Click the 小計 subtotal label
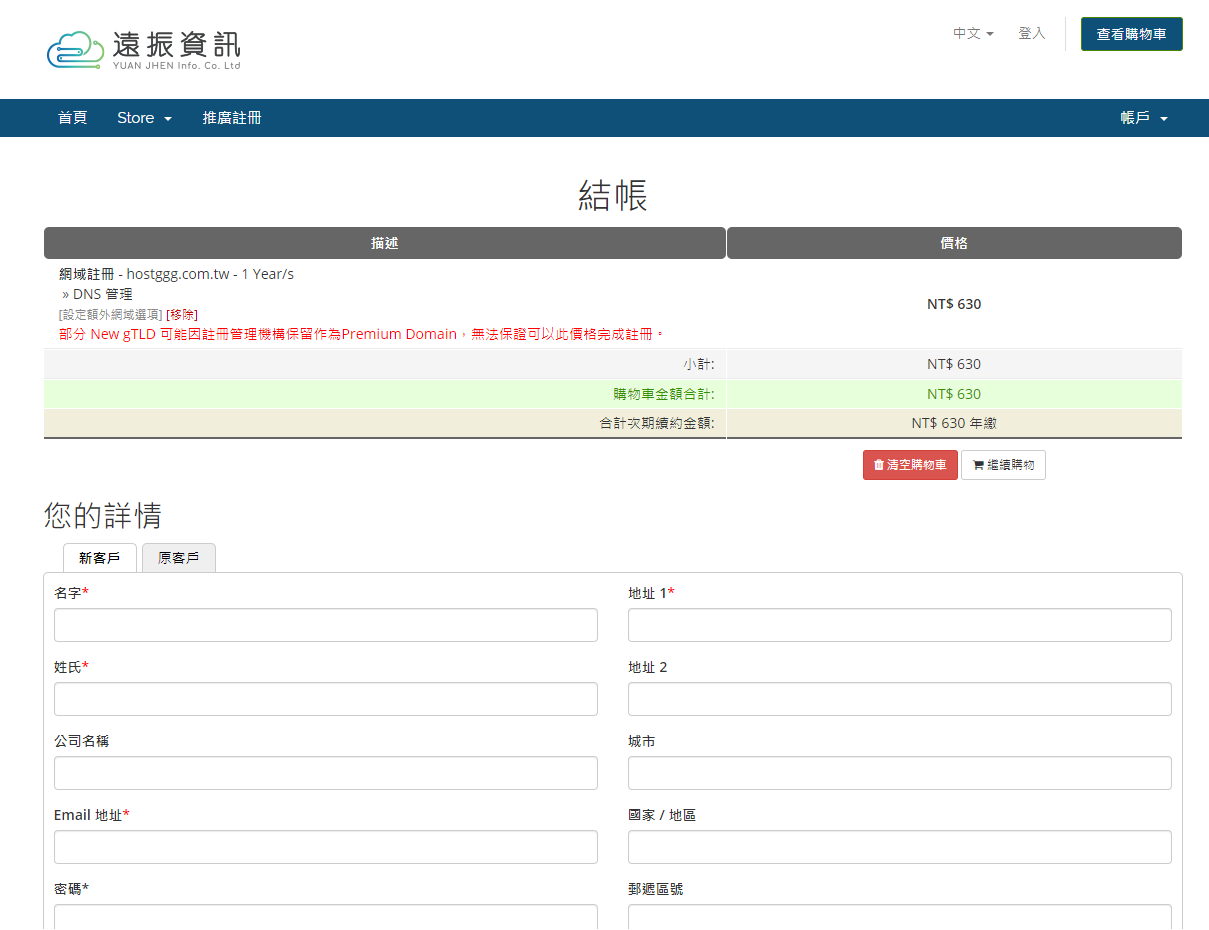 699,364
